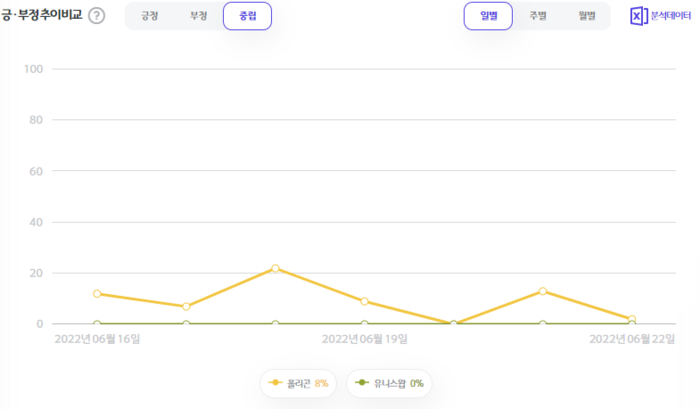Click the green 유니스왑 legend marker icon
The height and width of the screenshot is (409, 700).
361,383
